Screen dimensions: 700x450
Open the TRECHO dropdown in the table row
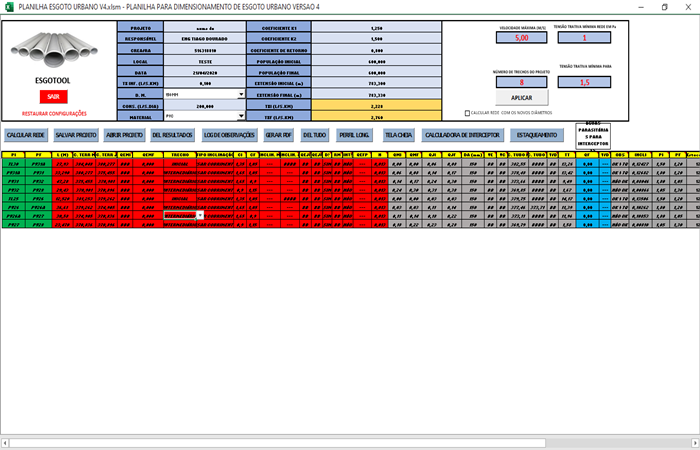click(201, 215)
